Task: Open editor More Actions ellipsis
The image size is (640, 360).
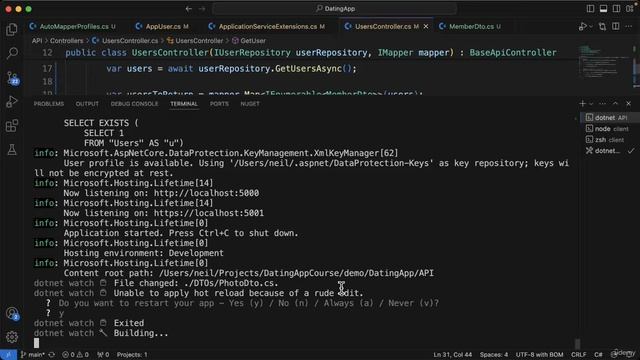Action: coord(629,27)
